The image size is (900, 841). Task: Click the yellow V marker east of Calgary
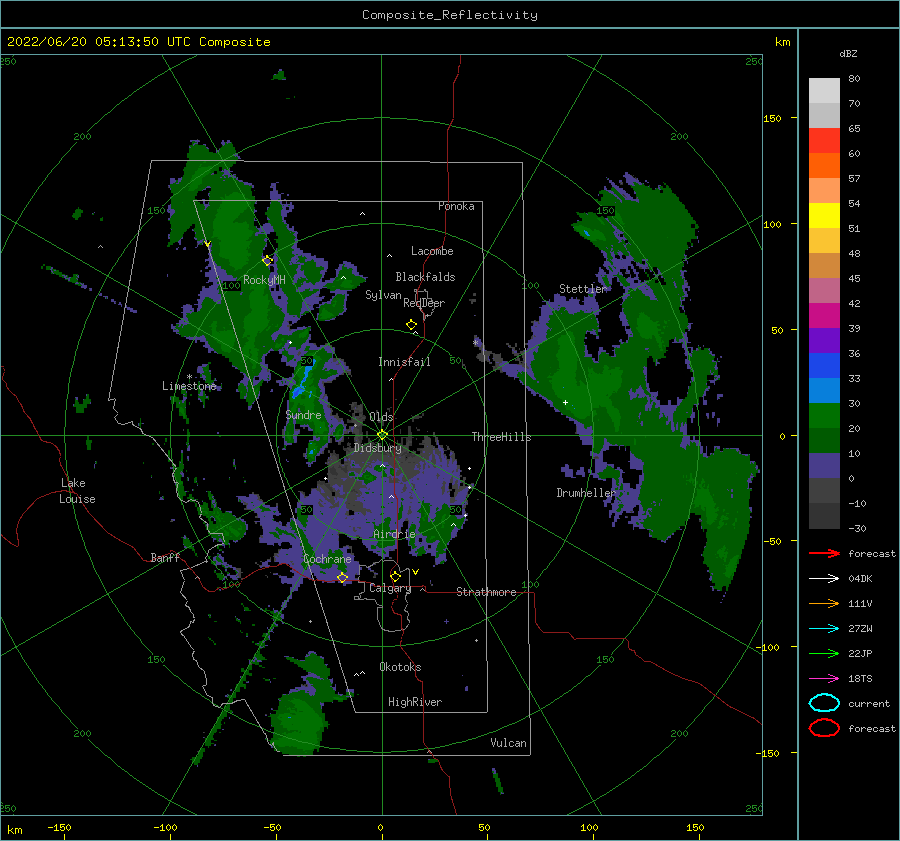[415, 572]
